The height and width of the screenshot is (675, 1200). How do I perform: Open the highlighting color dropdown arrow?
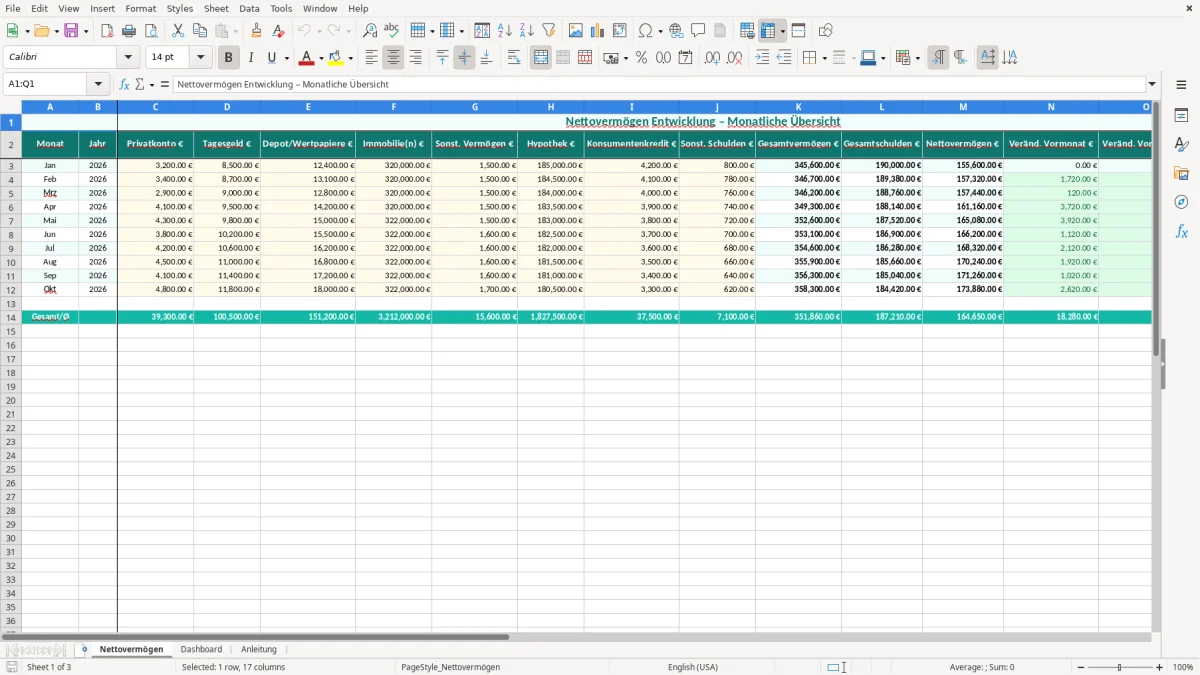click(350, 58)
